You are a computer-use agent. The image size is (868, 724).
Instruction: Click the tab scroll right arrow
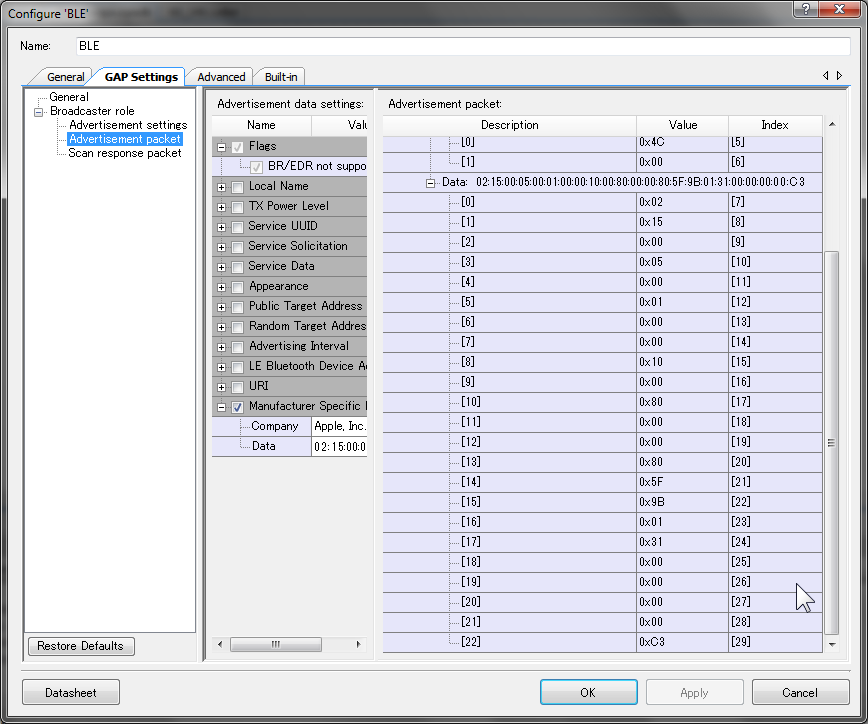(839, 75)
